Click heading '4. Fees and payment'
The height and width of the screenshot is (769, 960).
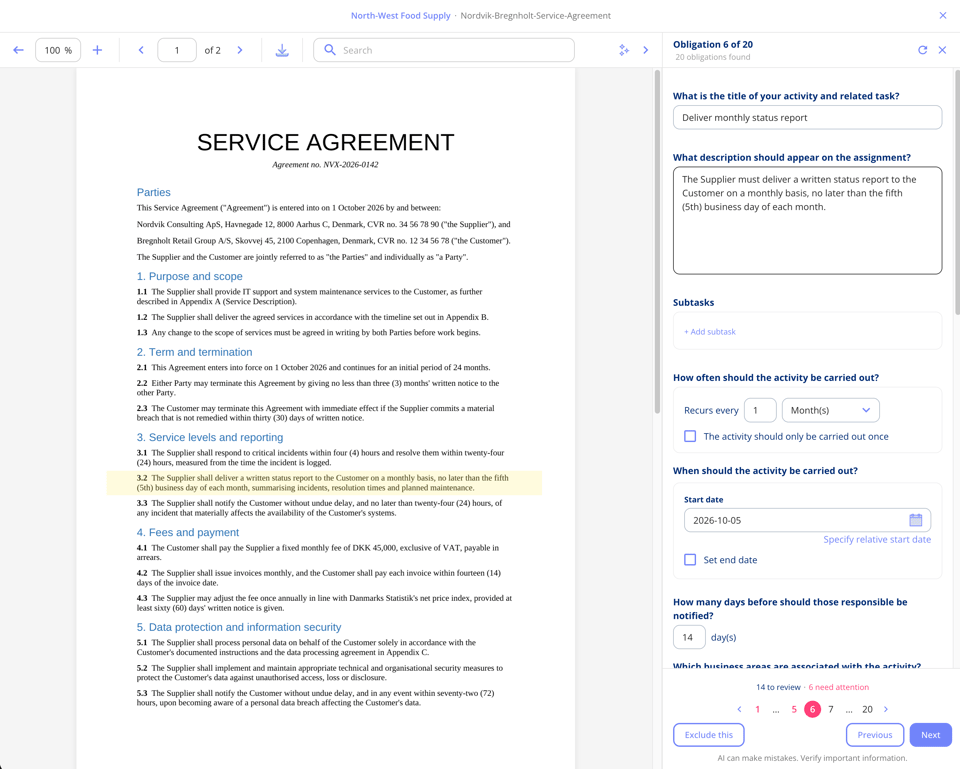click(x=188, y=532)
